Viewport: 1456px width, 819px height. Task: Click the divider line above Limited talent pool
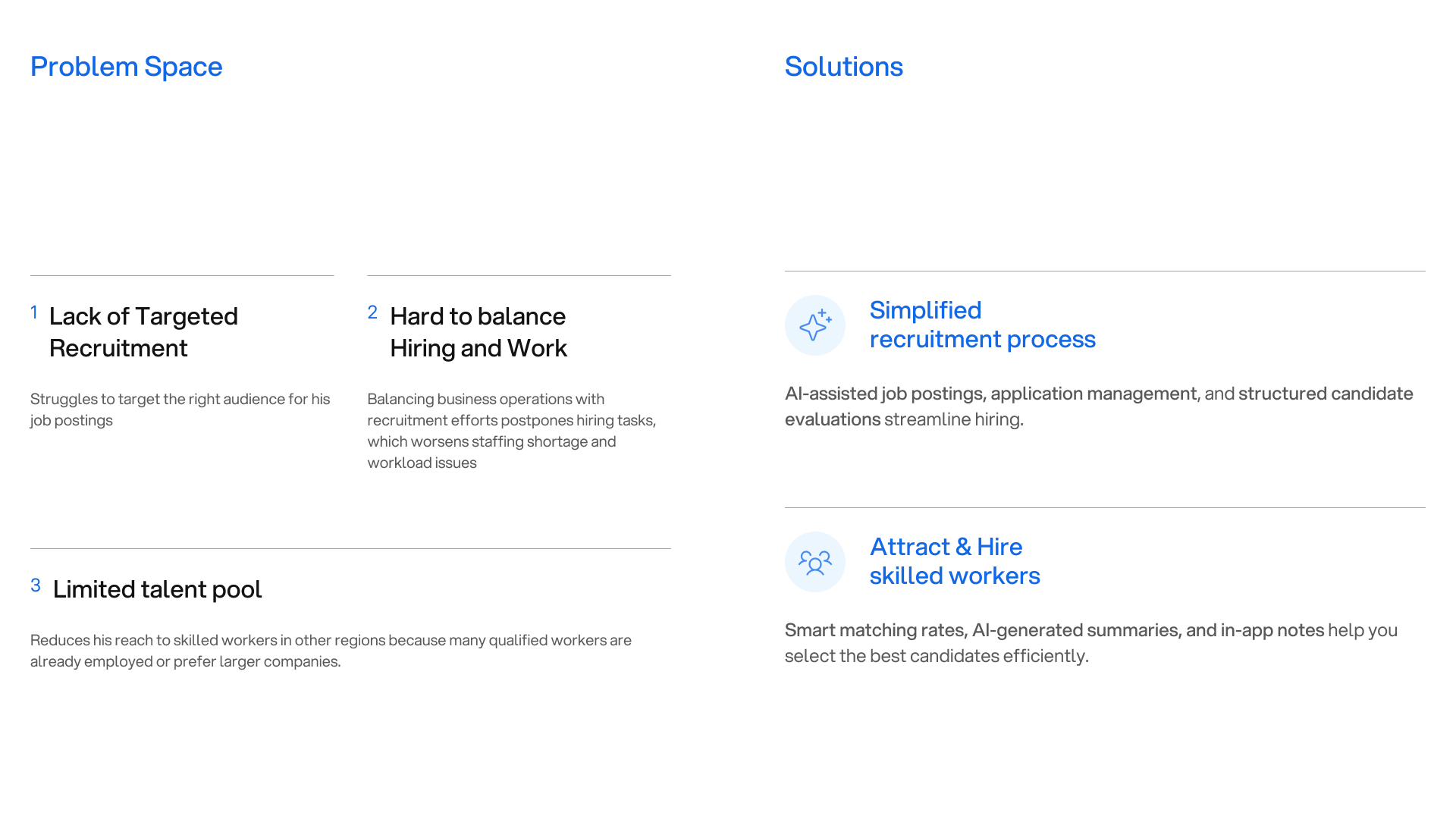pos(350,548)
